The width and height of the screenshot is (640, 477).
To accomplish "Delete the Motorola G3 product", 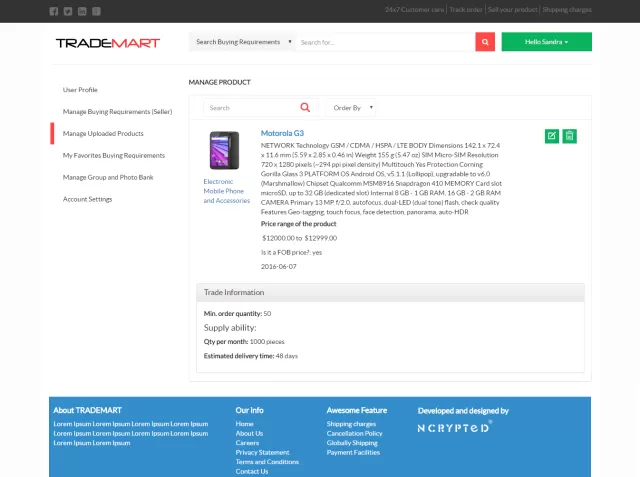I will [569, 136].
